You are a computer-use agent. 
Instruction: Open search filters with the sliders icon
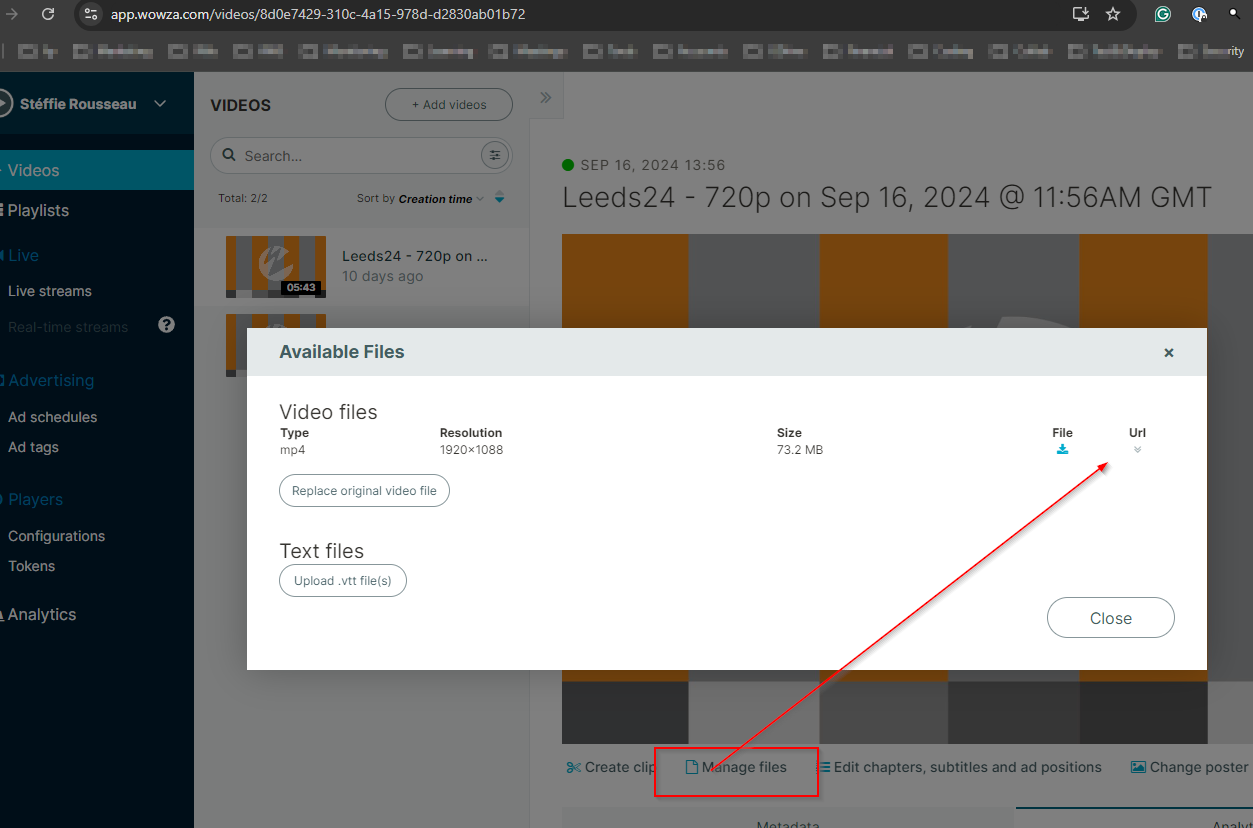click(x=494, y=155)
